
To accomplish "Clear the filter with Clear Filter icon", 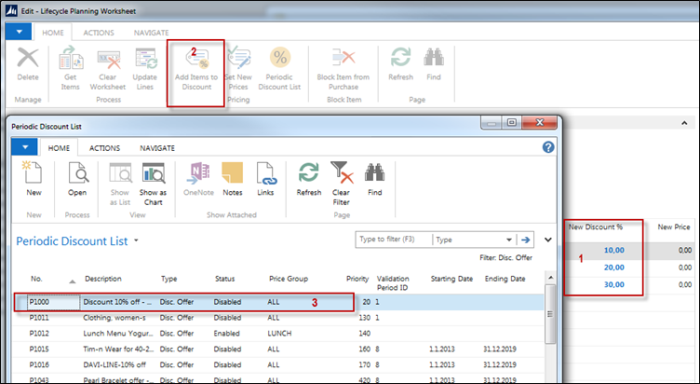I will tap(341, 184).
